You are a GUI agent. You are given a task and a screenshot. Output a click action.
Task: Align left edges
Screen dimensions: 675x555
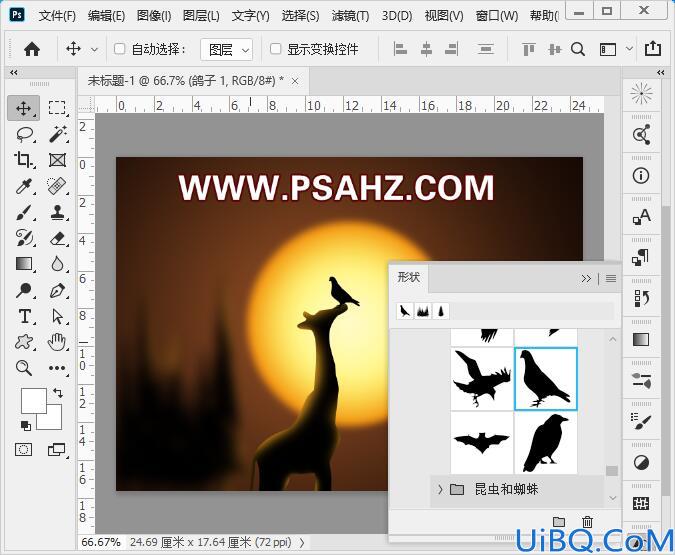click(x=400, y=49)
